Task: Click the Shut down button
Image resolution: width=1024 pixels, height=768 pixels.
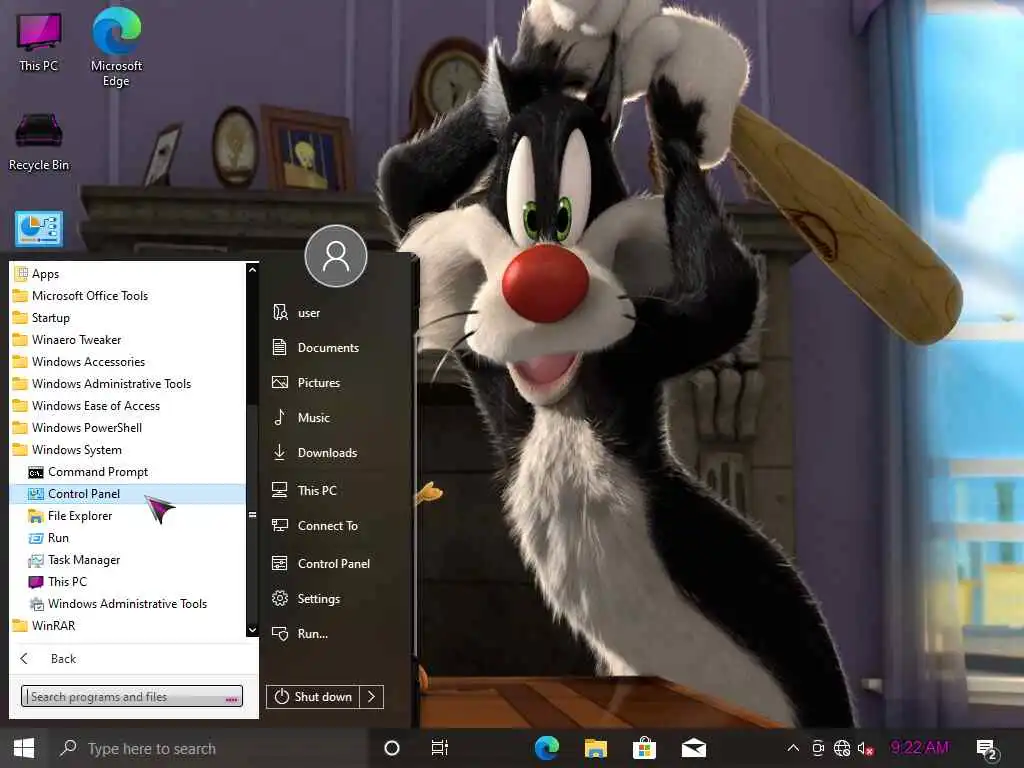Action: (x=312, y=697)
